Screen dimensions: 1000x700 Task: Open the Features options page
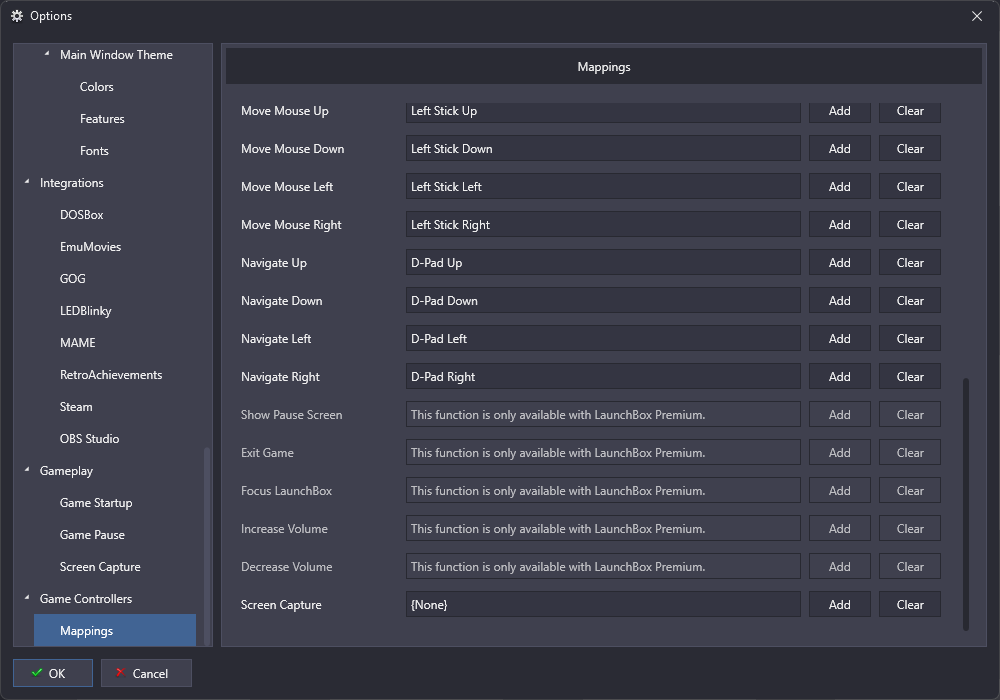click(x=102, y=119)
